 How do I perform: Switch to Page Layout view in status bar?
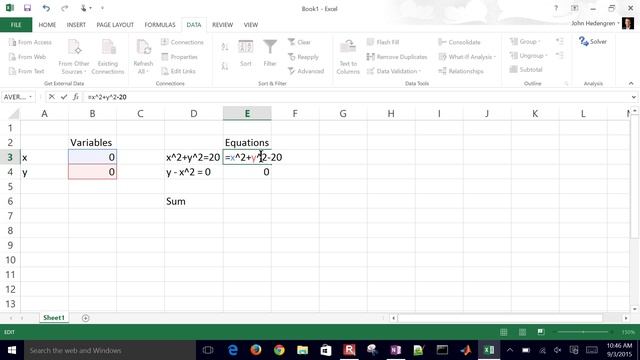tap(522, 332)
